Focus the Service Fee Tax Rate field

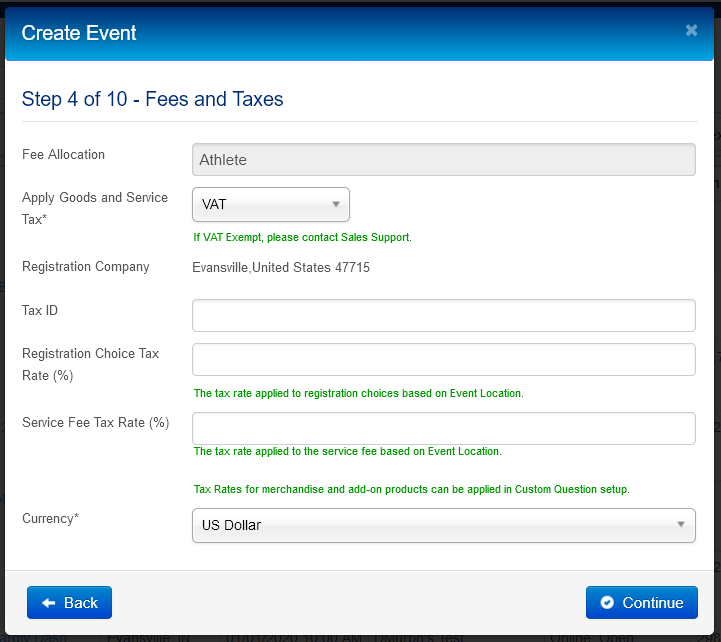[444, 428]
